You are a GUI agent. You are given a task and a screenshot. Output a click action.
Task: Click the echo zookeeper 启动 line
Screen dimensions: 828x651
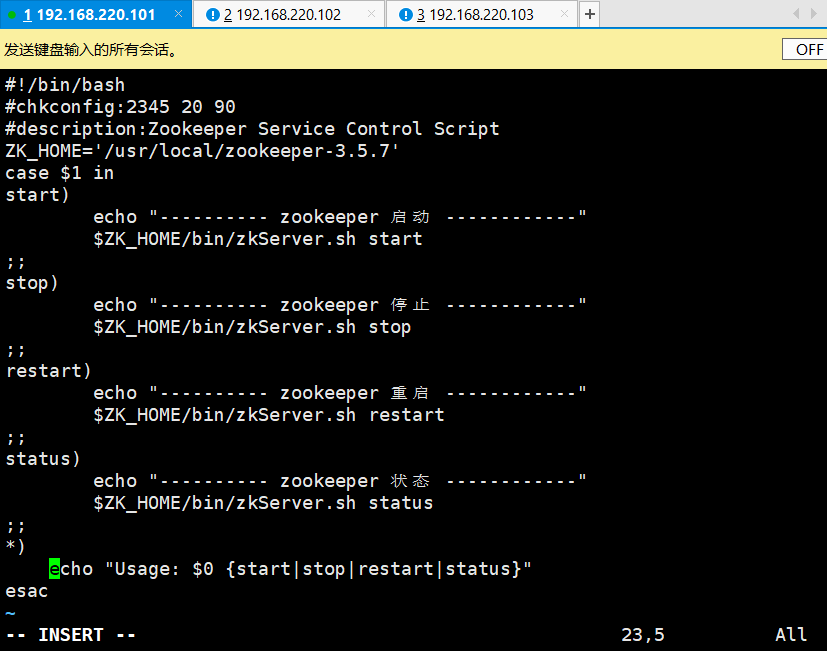click(340, 217)
